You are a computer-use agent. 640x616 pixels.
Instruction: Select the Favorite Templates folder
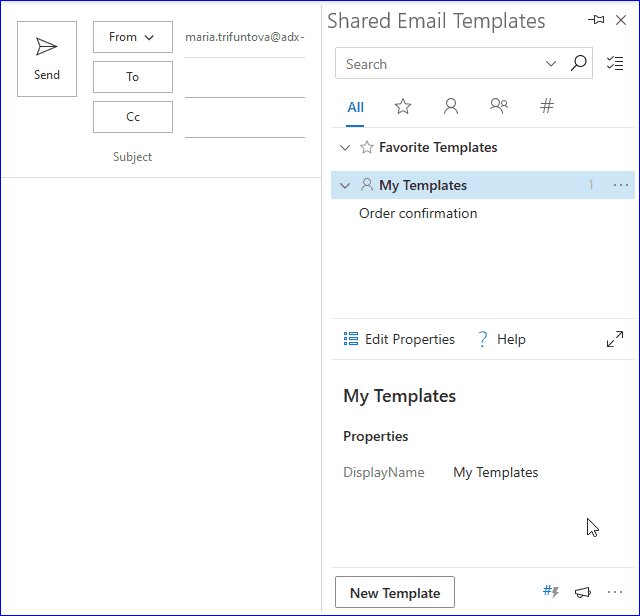point(483,147)
